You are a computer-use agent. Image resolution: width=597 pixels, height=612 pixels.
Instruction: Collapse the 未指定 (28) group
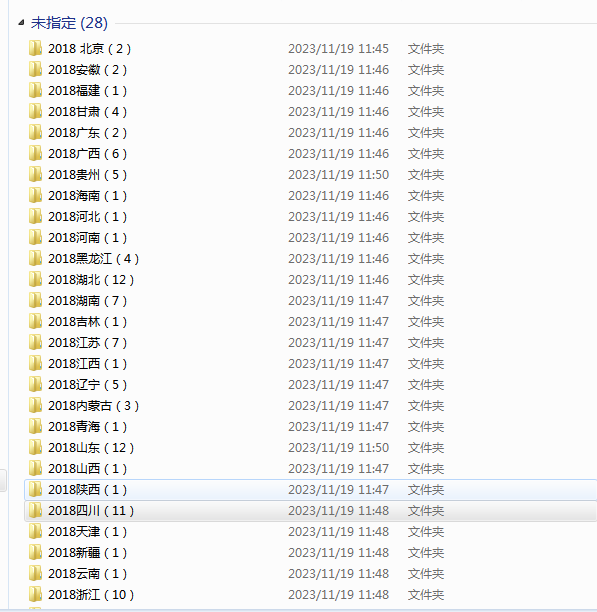pos(21,23)
